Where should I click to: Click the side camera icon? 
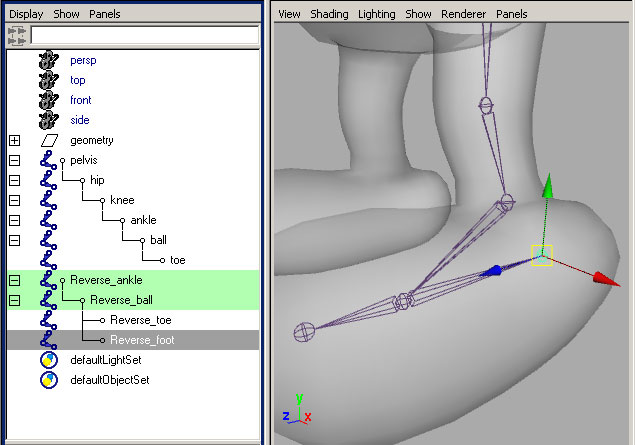[47, 120]
